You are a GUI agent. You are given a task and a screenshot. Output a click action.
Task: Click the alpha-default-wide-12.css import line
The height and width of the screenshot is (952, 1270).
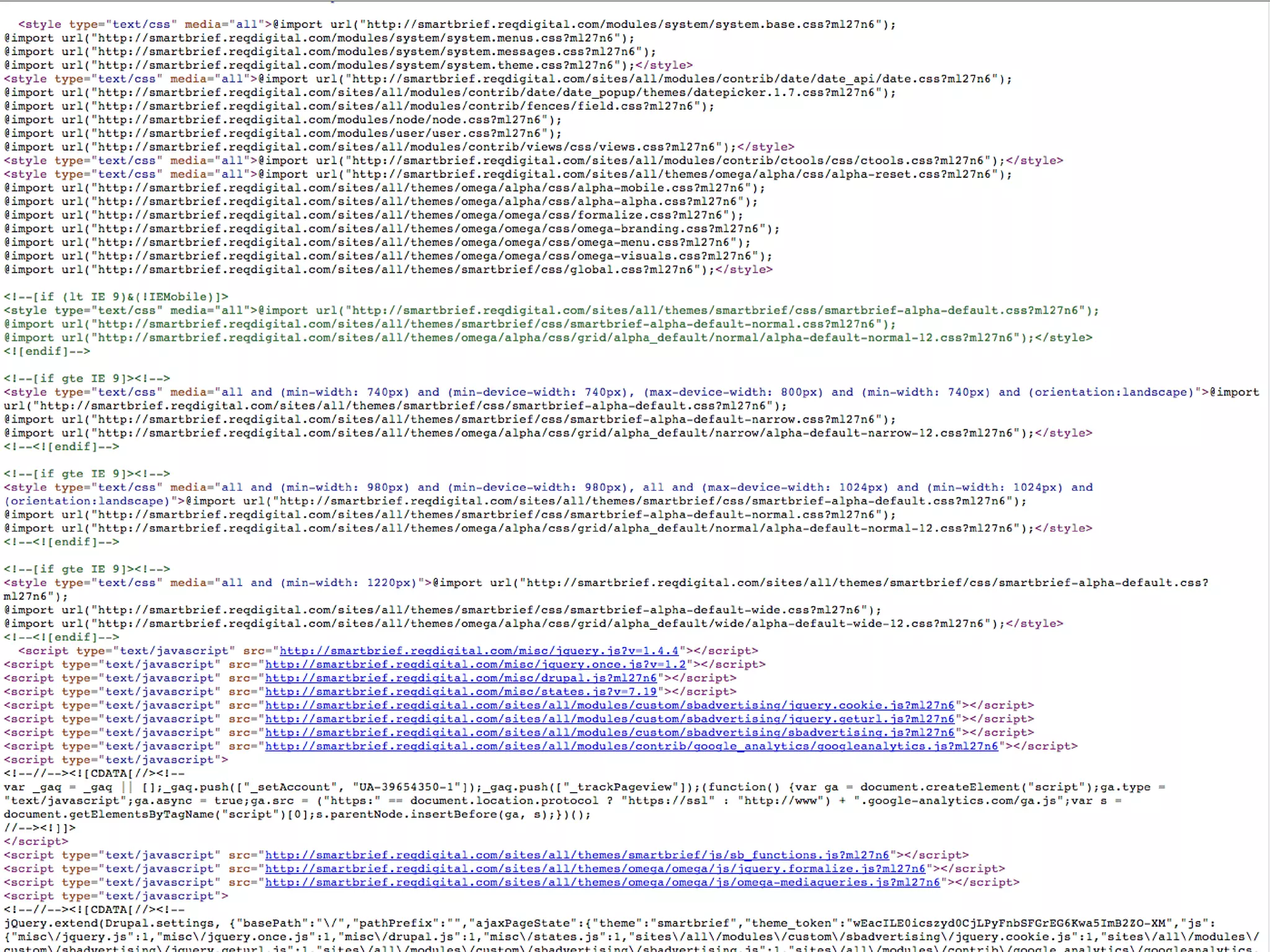[533, 624]
